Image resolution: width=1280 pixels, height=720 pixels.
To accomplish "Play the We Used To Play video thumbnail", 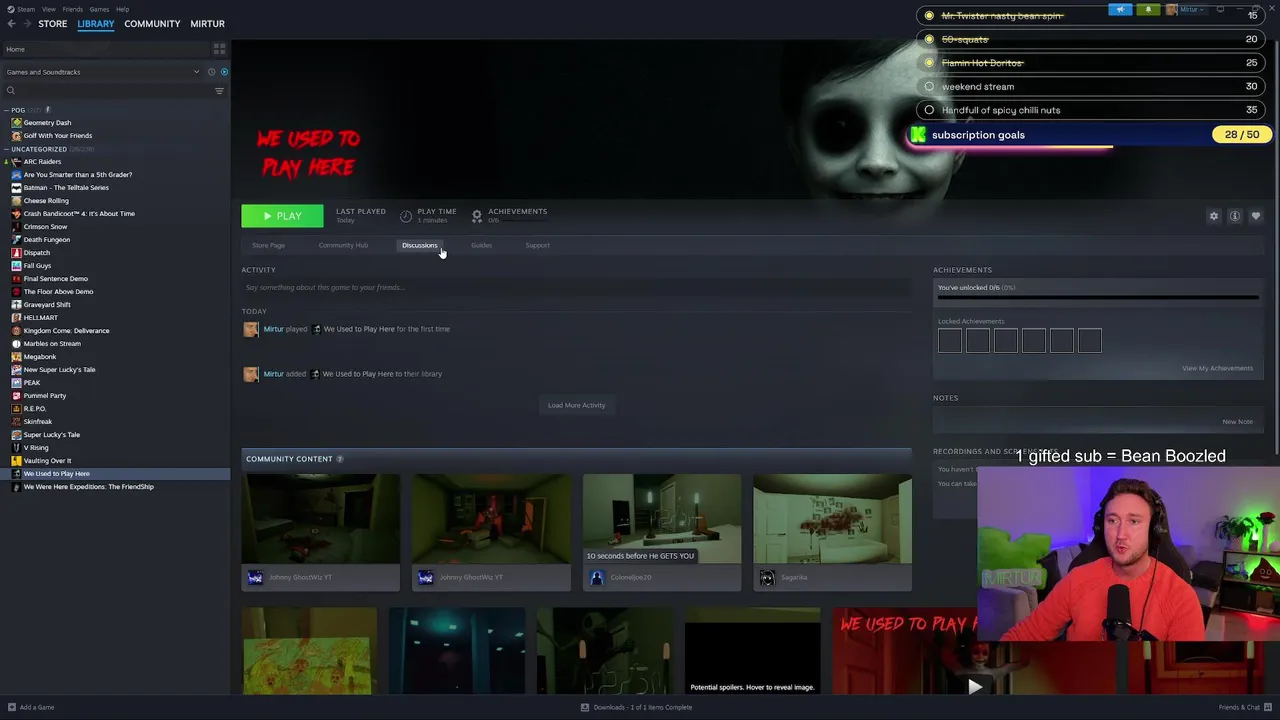I will point(974,686).
